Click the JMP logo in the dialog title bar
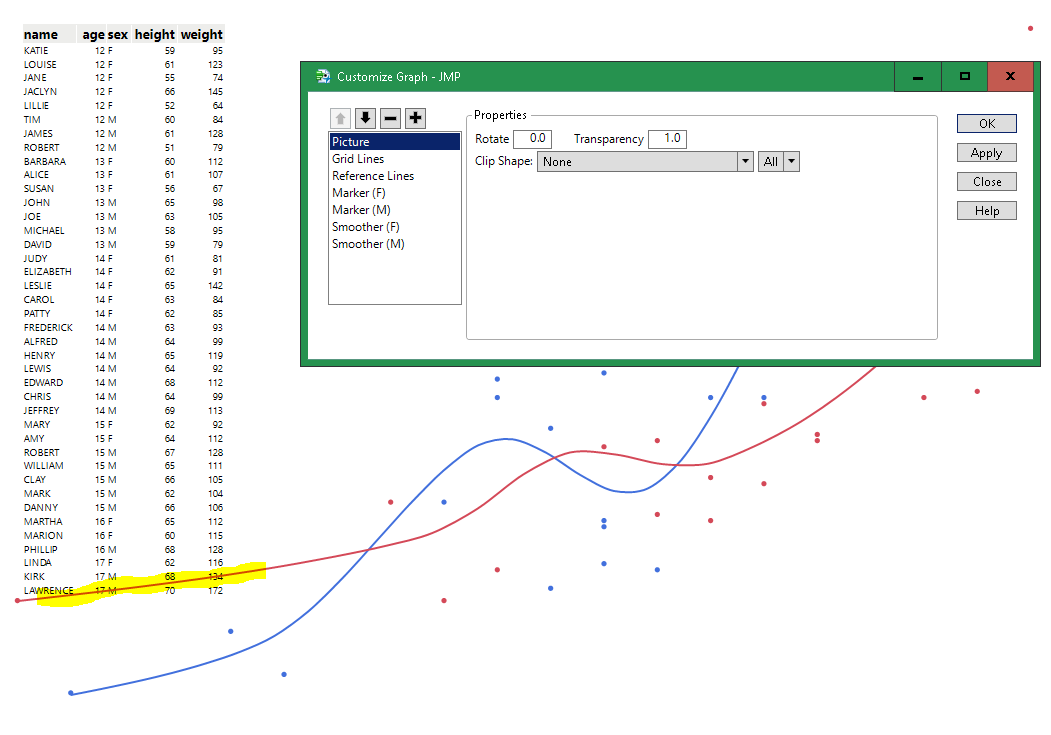Screen dimensions: 1051x735 pos(322,76)
